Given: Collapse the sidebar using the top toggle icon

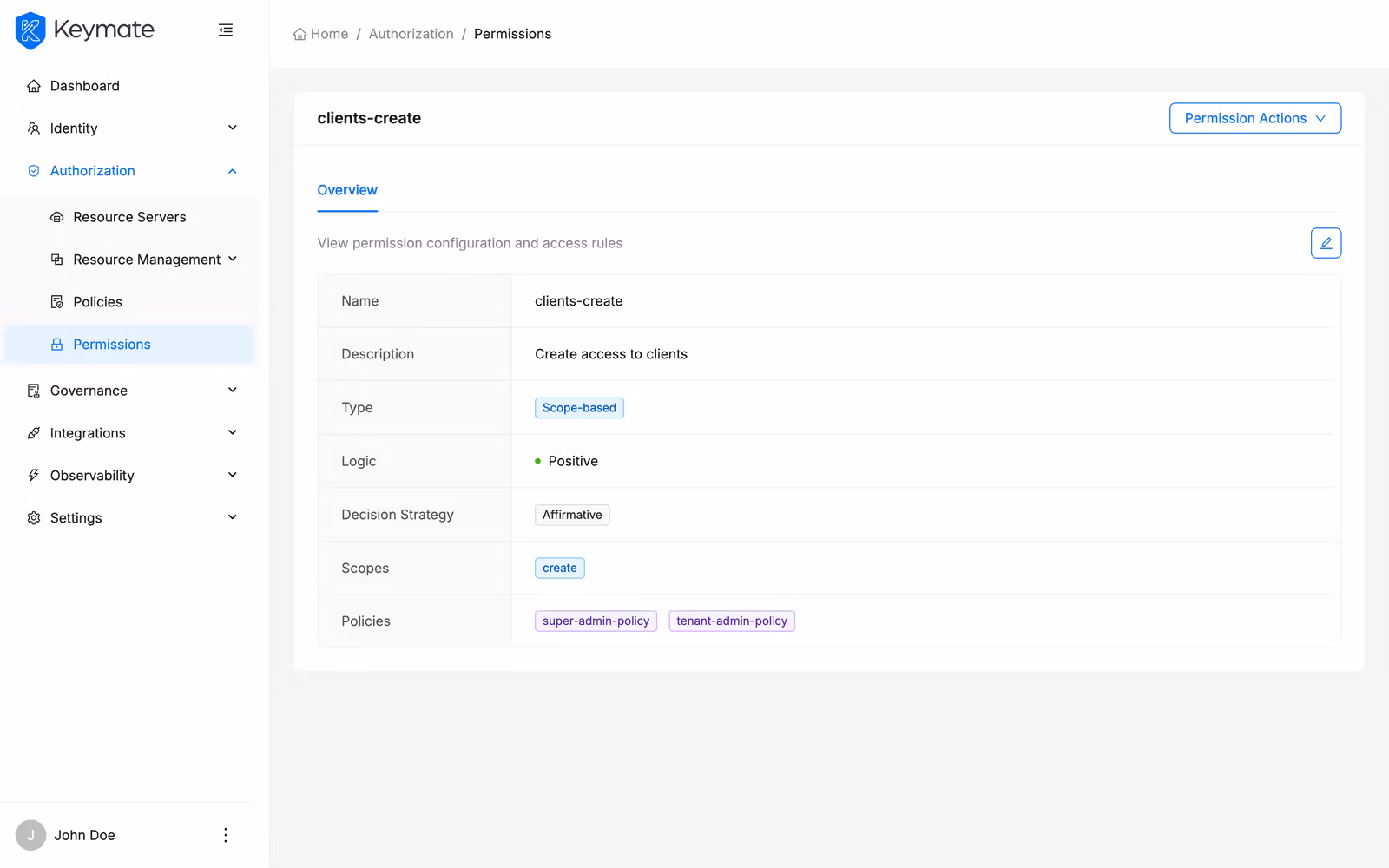Looking at the screenshot, I should [226, 30].
